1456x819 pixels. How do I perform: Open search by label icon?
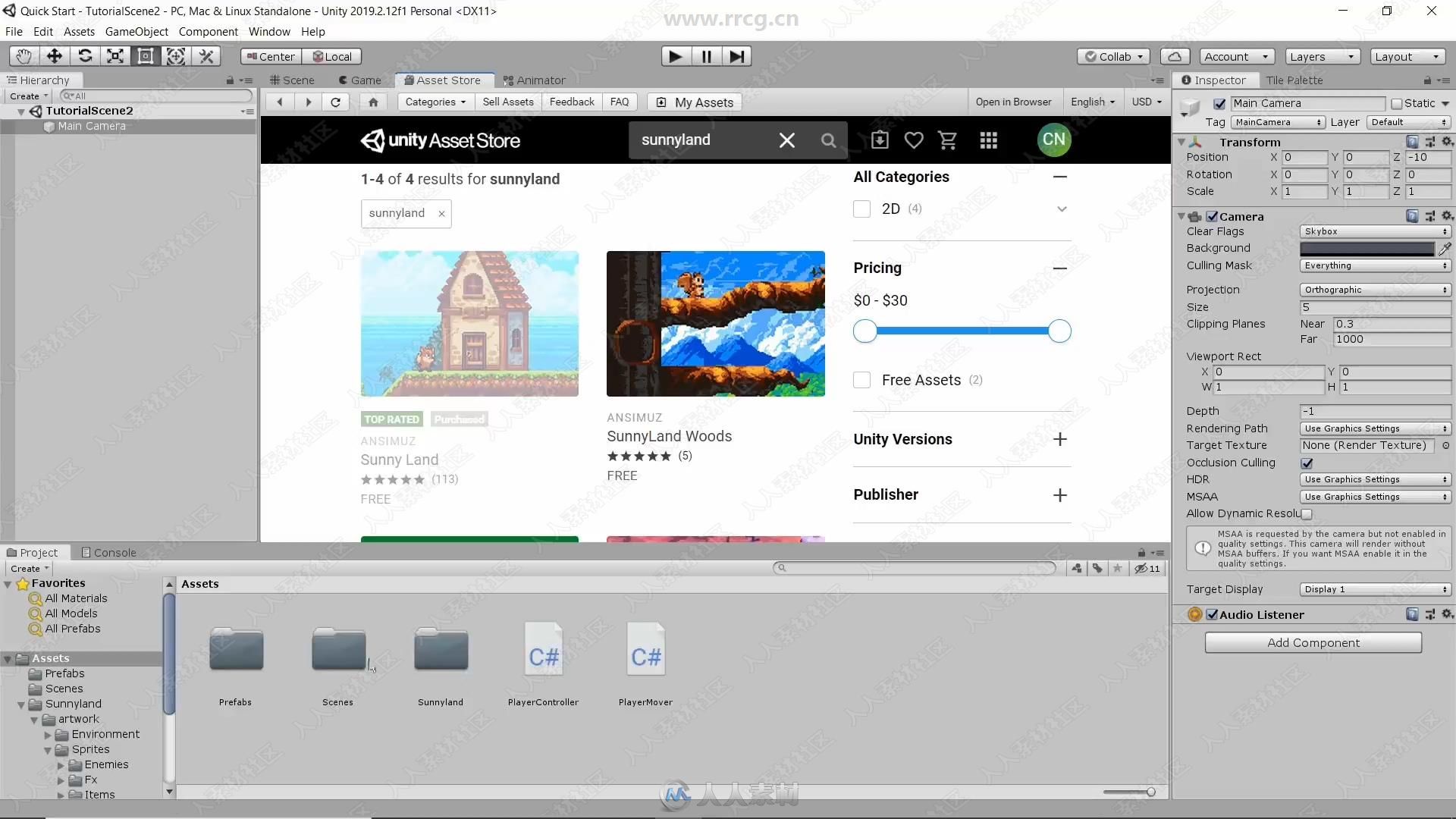pyautogui.click(x=1097, y=568)
